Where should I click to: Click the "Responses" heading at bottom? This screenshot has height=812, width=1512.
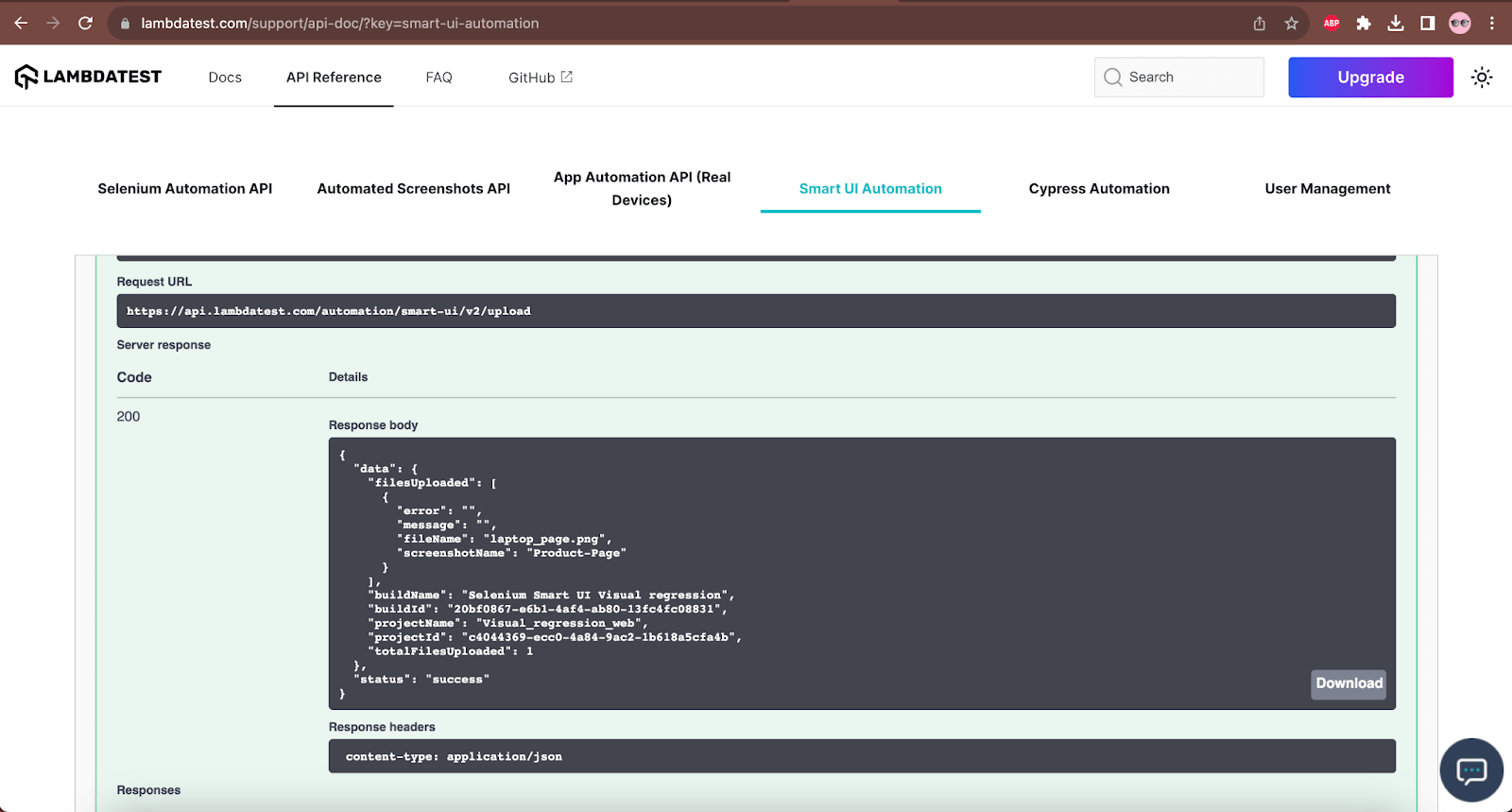pyautogui.click(x=148, y=790)
